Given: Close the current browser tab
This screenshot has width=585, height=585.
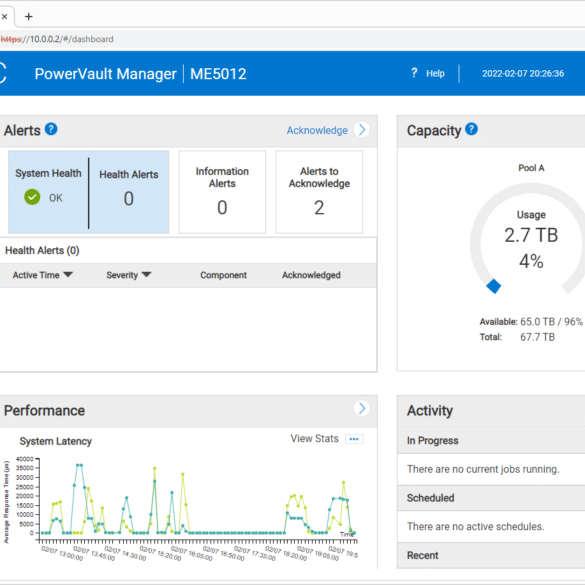Looking at the screenshot, I should (4, 16).
